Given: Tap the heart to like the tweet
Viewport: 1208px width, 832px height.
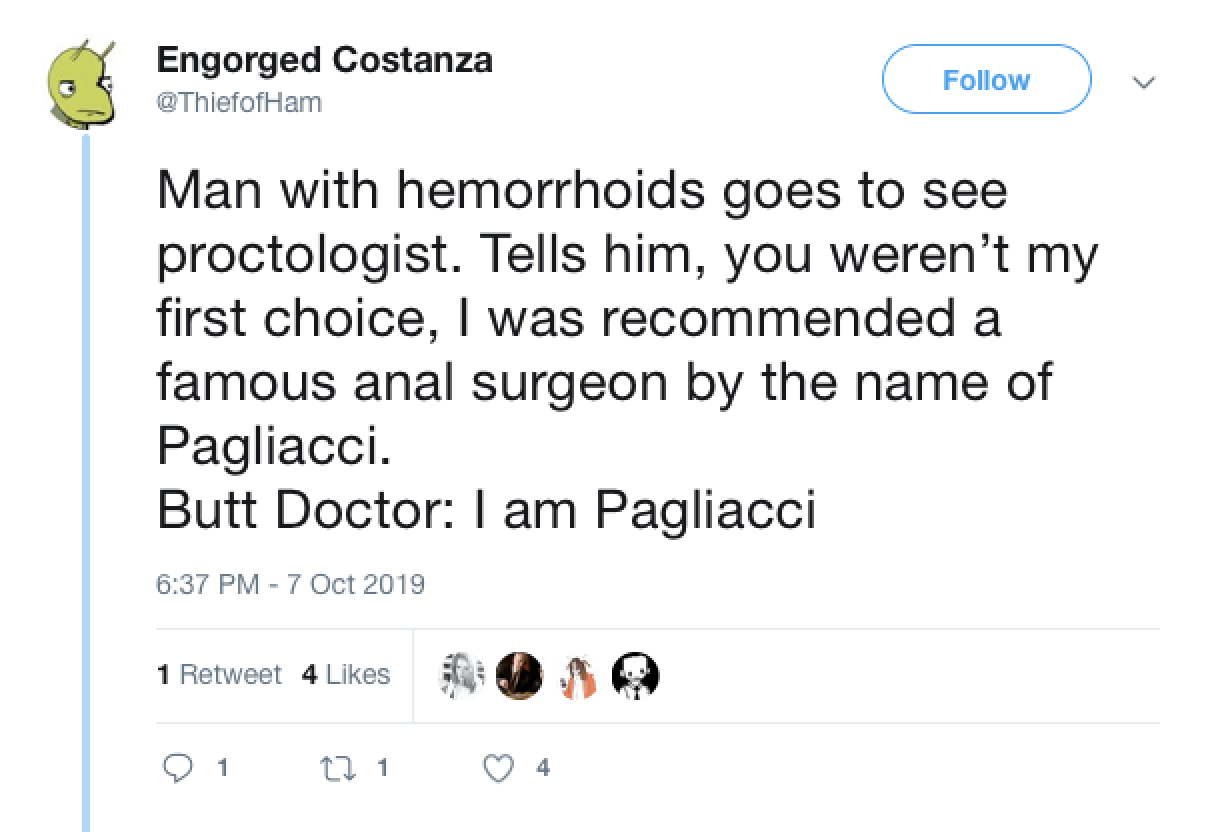Looking at the screenshot, I should coord(497,768).
